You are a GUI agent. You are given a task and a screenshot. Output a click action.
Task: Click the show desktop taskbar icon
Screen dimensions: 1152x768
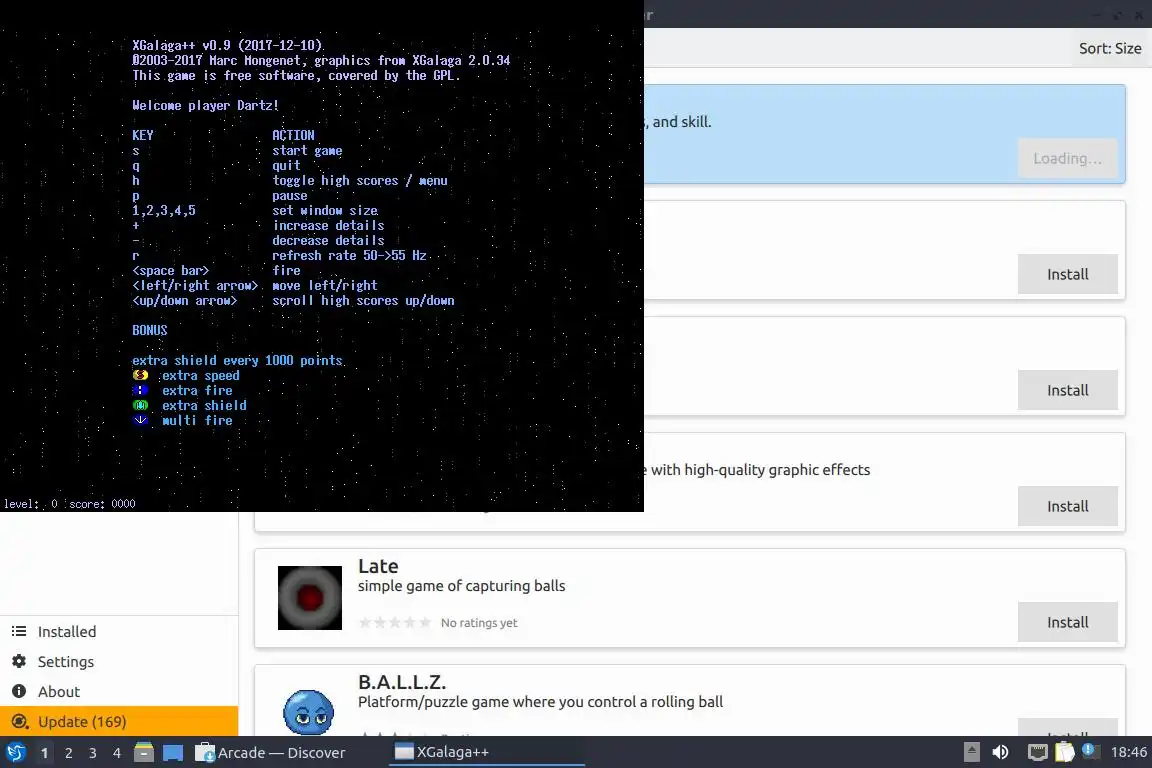click(173, 752)
